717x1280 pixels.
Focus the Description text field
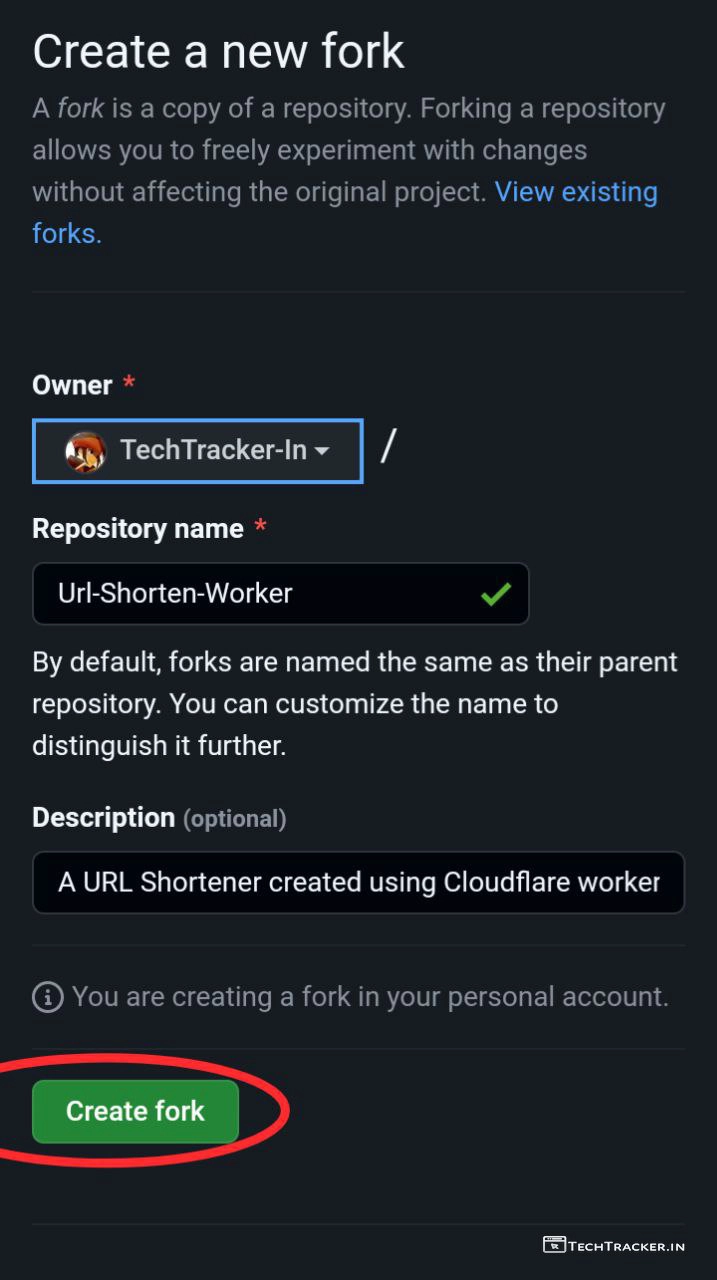pos(358,882)
